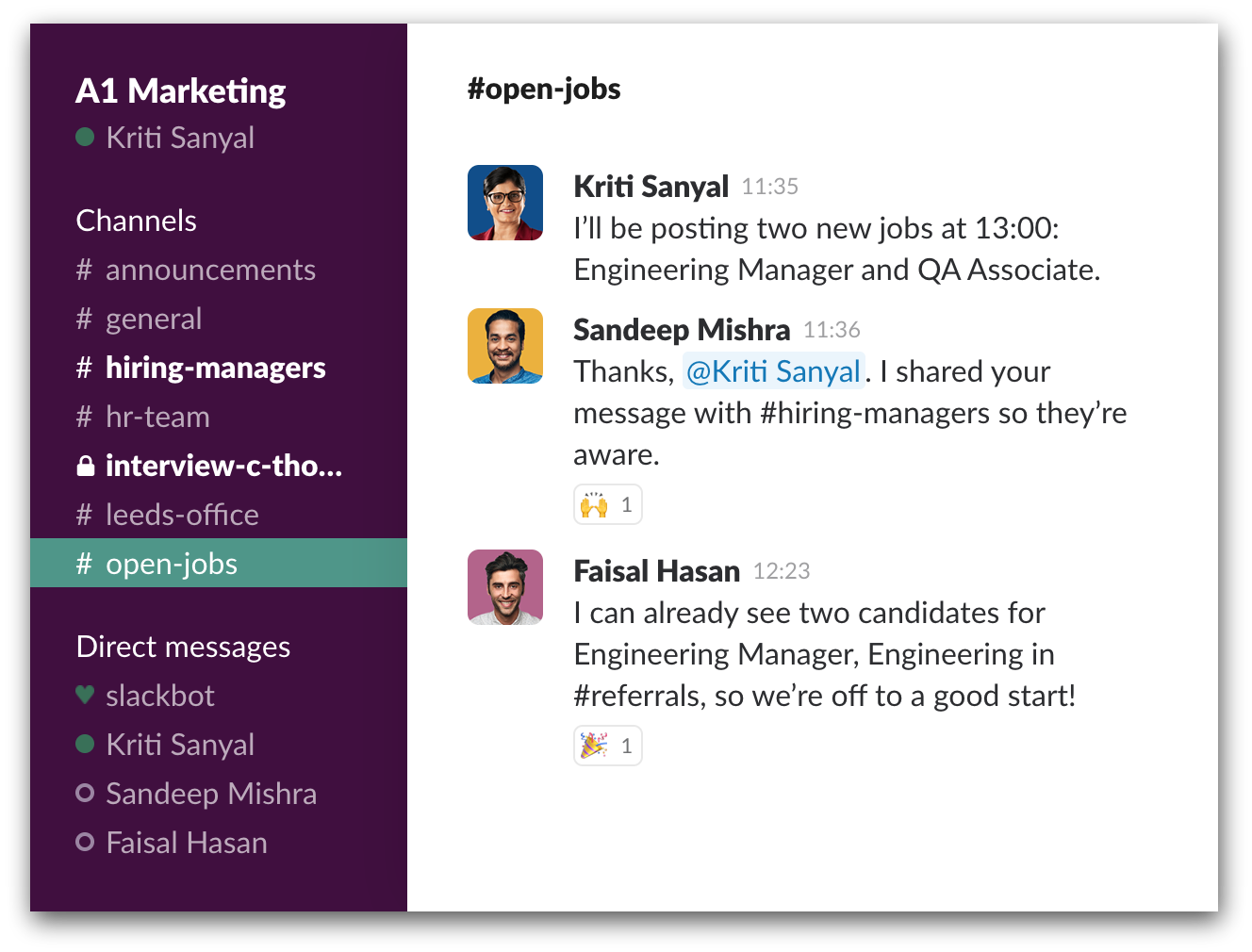
Task: Select the leeds-office channel
Action: point(181,515)
